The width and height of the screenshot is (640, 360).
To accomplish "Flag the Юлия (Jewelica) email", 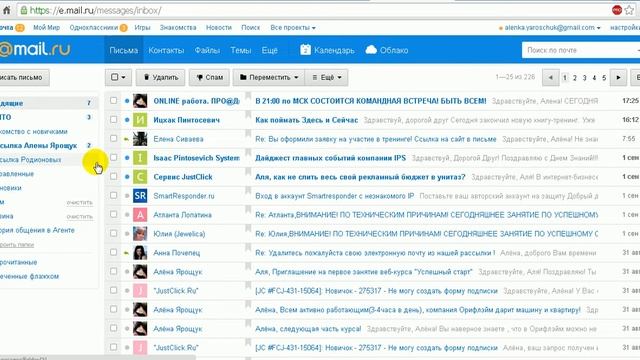I will [248, 229].
